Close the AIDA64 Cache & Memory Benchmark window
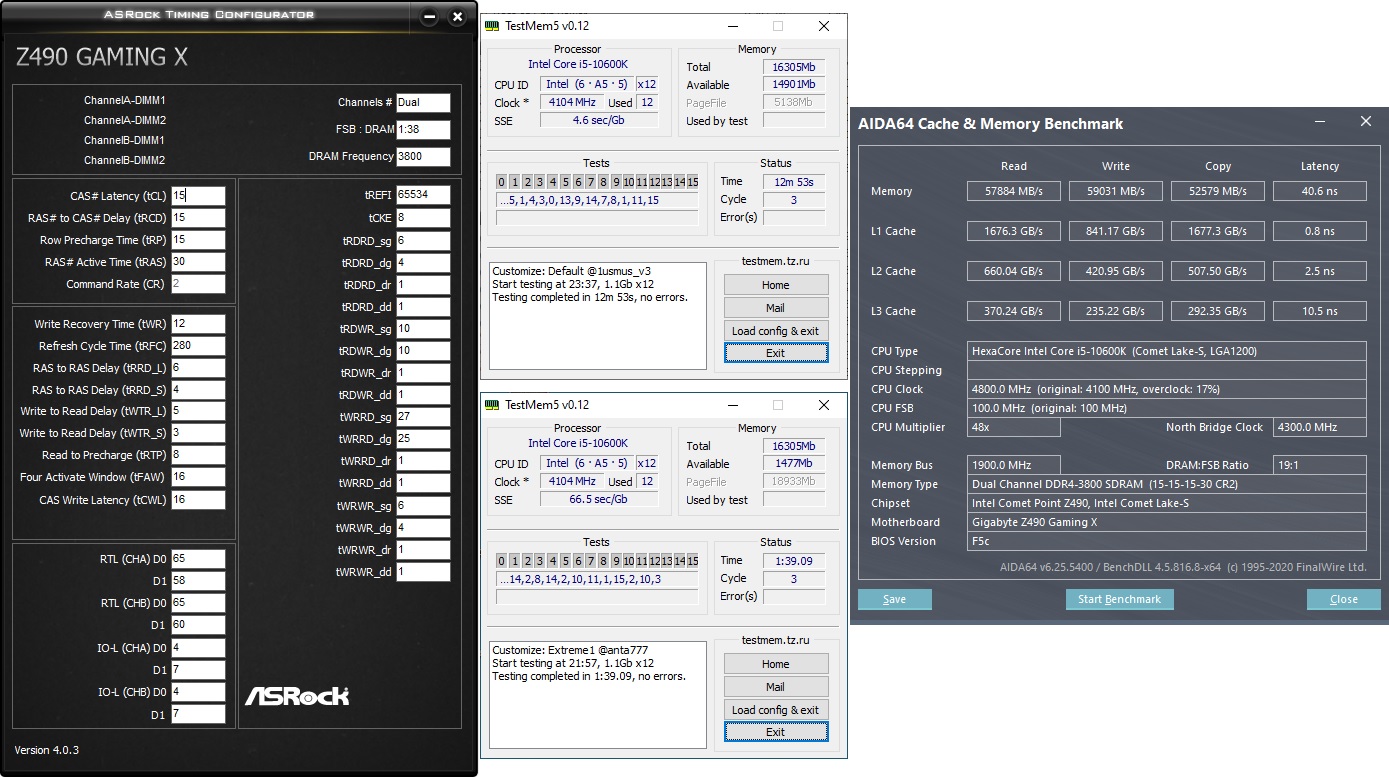The width and height of the screenshot is (1389, 777). [x=1366, y=122]
